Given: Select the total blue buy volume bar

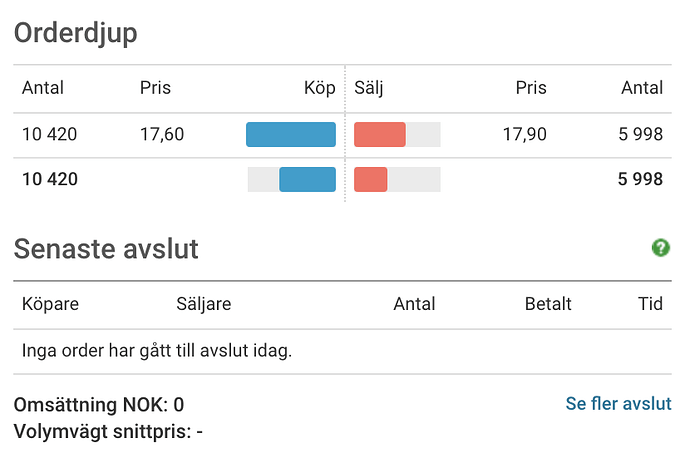Looking at the screenshot, I should (x=307, y=180).
